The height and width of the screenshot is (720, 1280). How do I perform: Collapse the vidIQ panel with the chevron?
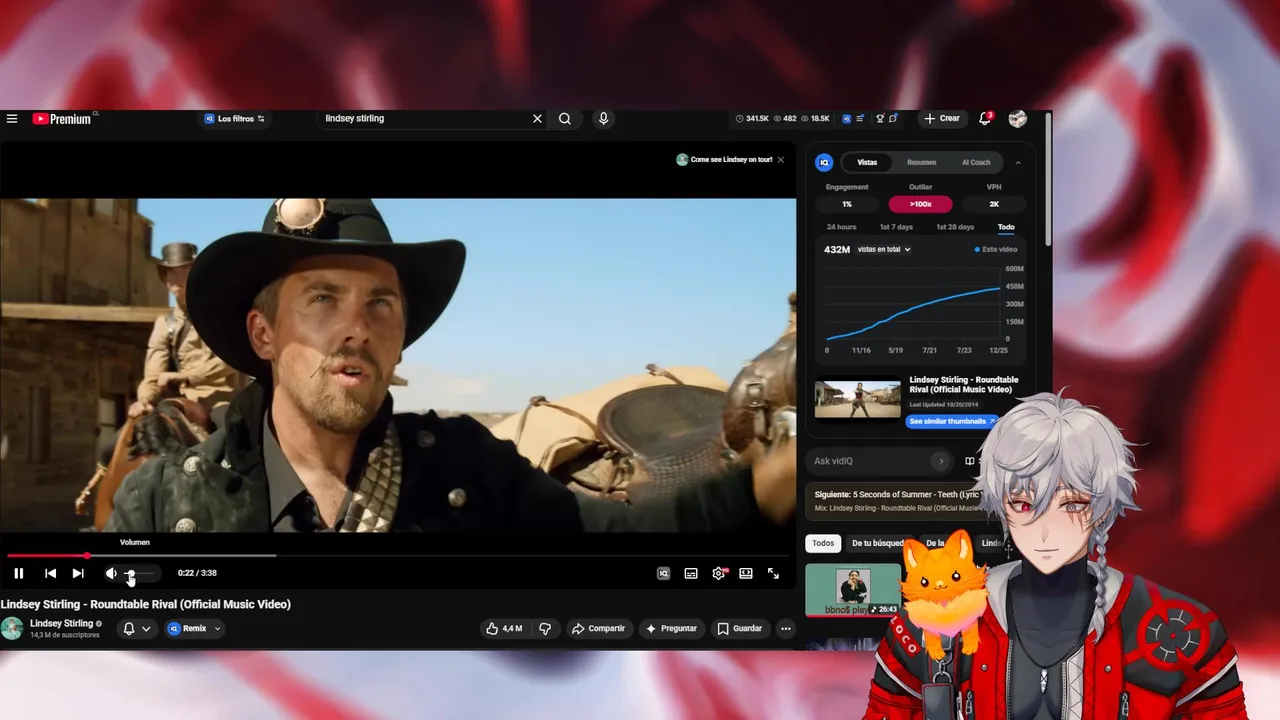tap(1018, 162)
